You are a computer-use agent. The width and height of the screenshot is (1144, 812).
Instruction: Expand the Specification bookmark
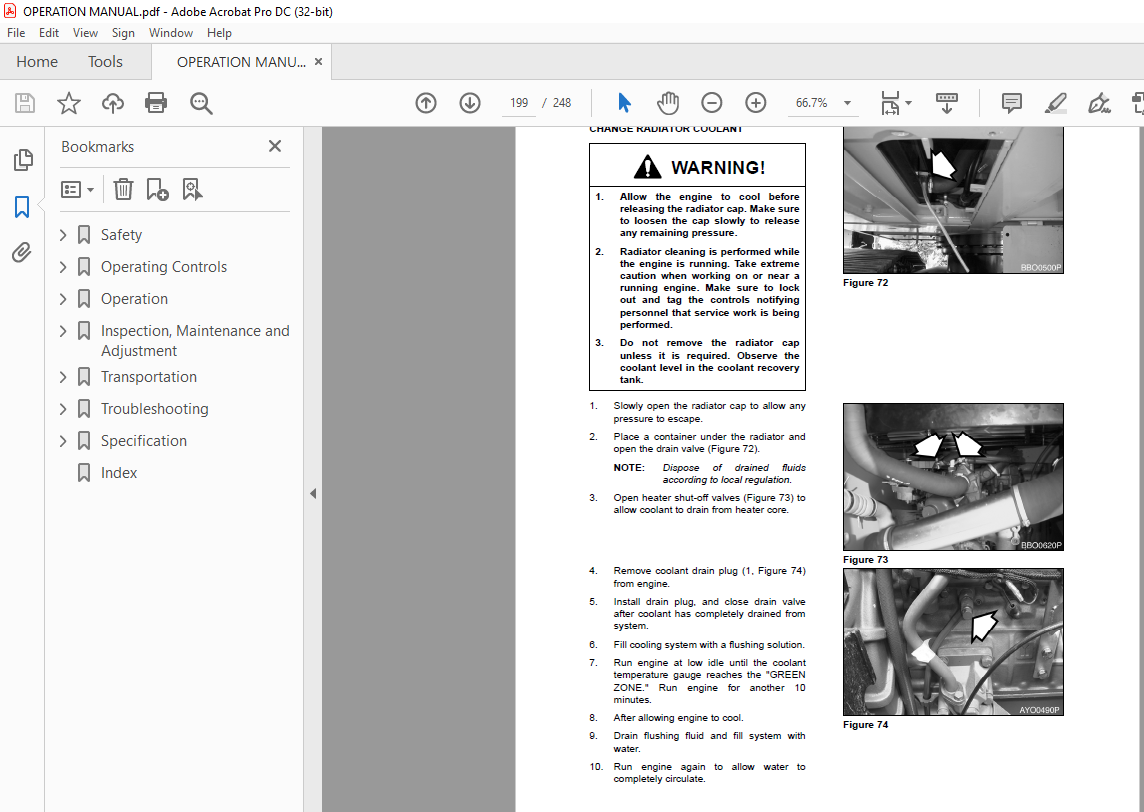tap(63, 441)
